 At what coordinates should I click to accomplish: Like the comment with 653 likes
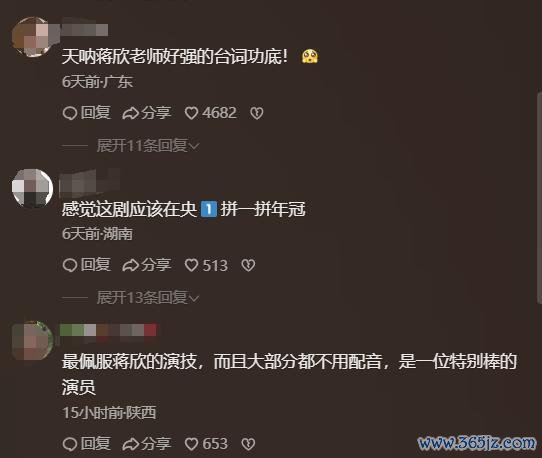click(x=206, y=444)
